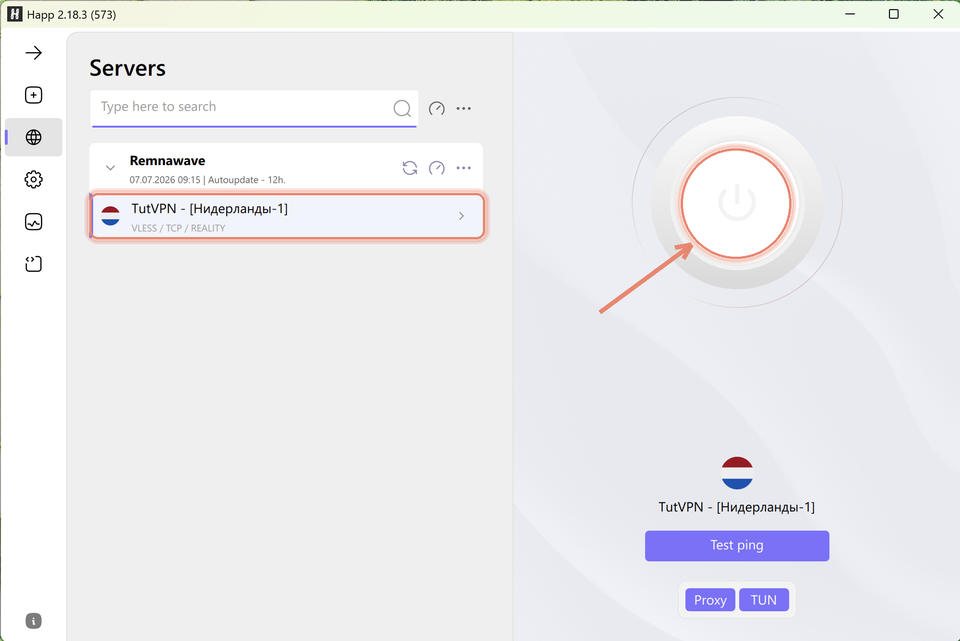Switch to TUN mode

tap(763, 600)
